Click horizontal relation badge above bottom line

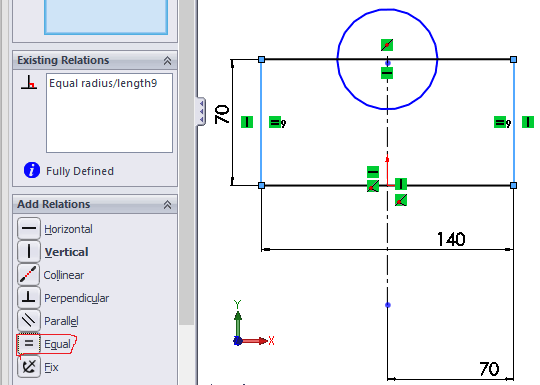pos(373,172)
